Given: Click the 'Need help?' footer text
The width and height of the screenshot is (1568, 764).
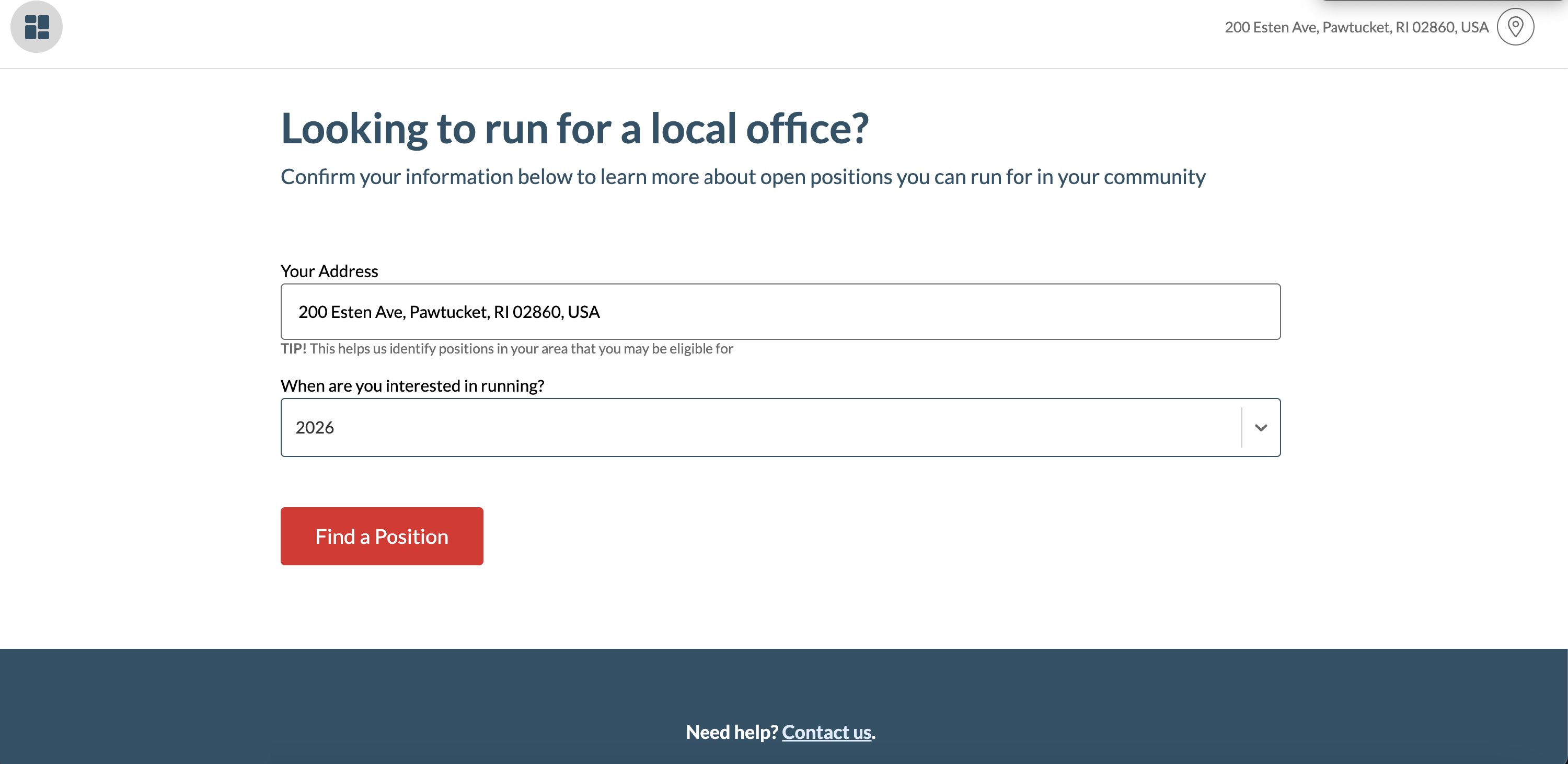Looking at the screenshot, I should (731, 732).
